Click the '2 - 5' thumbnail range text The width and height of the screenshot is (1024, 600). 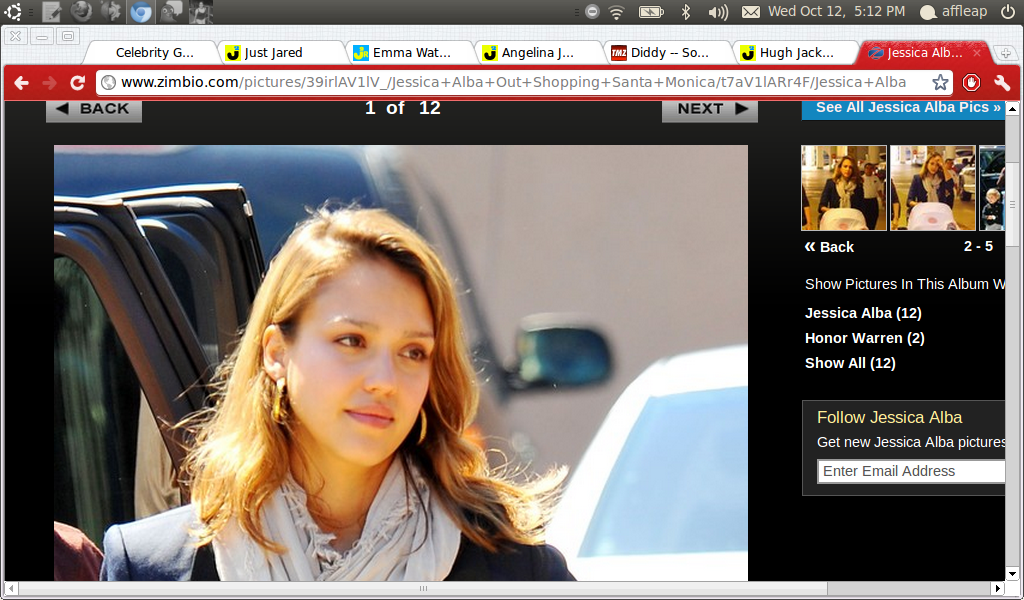(x=978, y=246)
